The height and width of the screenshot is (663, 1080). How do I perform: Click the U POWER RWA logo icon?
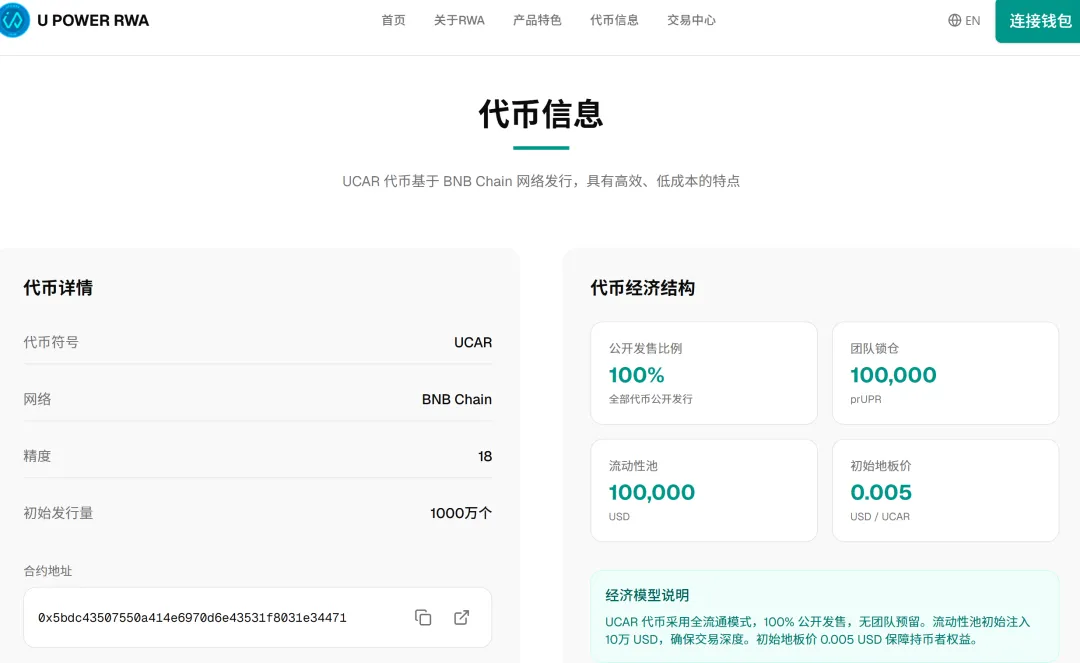[13, 20]
